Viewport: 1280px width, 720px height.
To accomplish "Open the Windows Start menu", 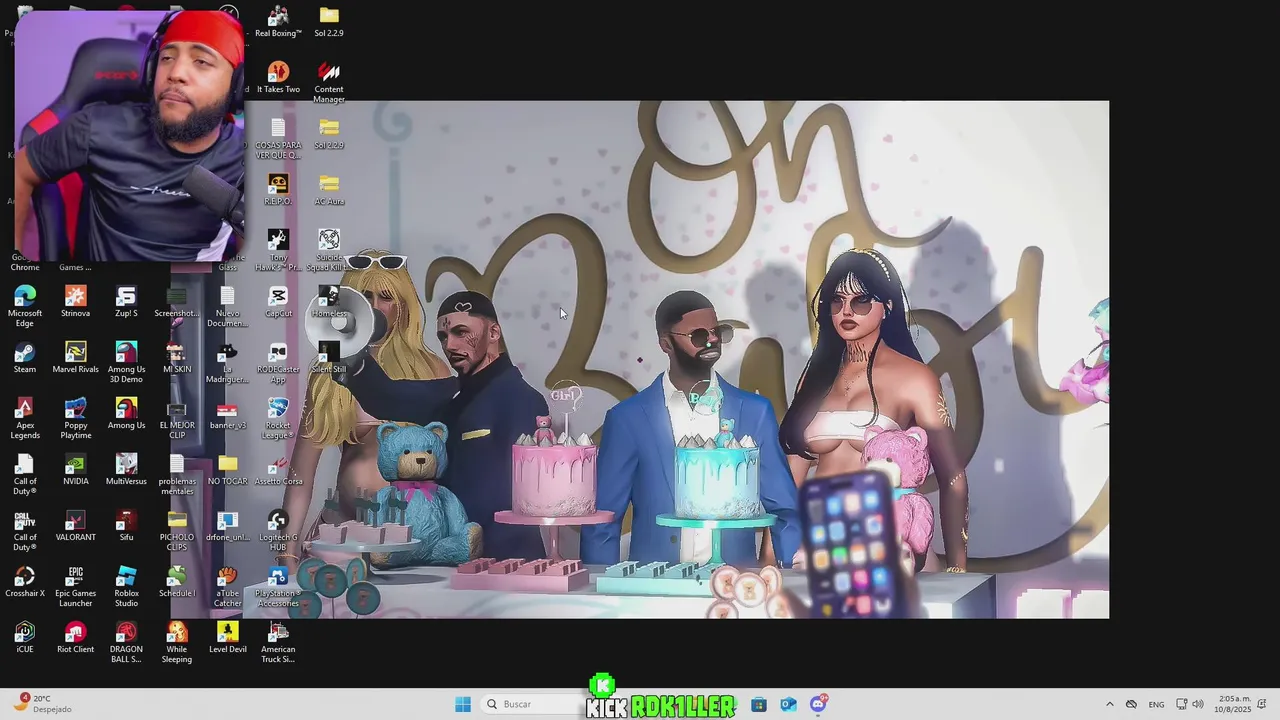I will (x=463, y=704).
